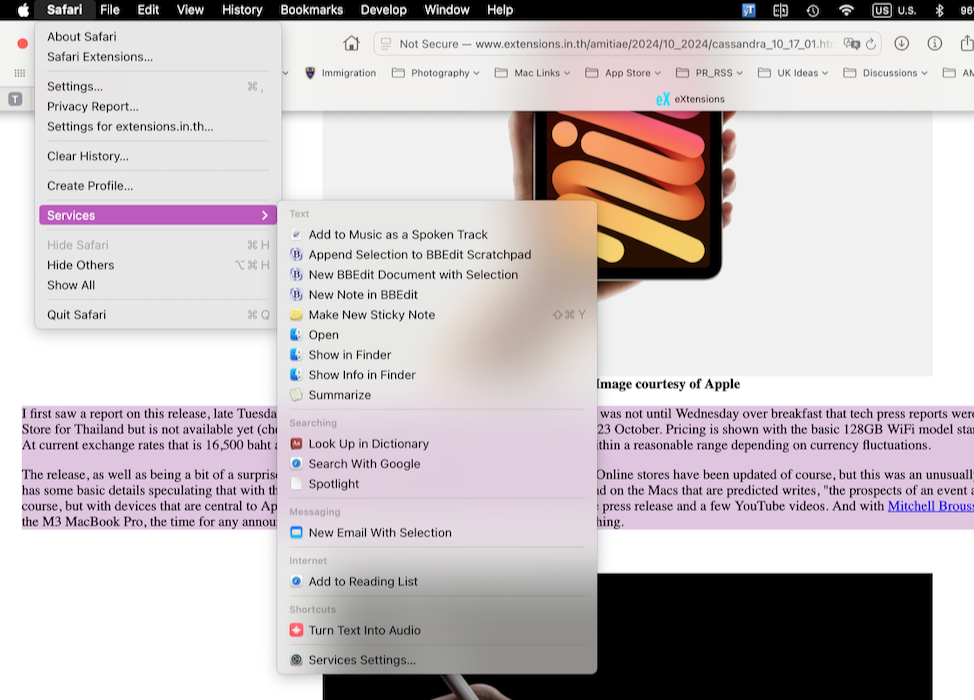The height and width of the screenshot is (700, 974).
Task: Click the BBEdit icon beside New Note in BBEdit
Action: 296,295
